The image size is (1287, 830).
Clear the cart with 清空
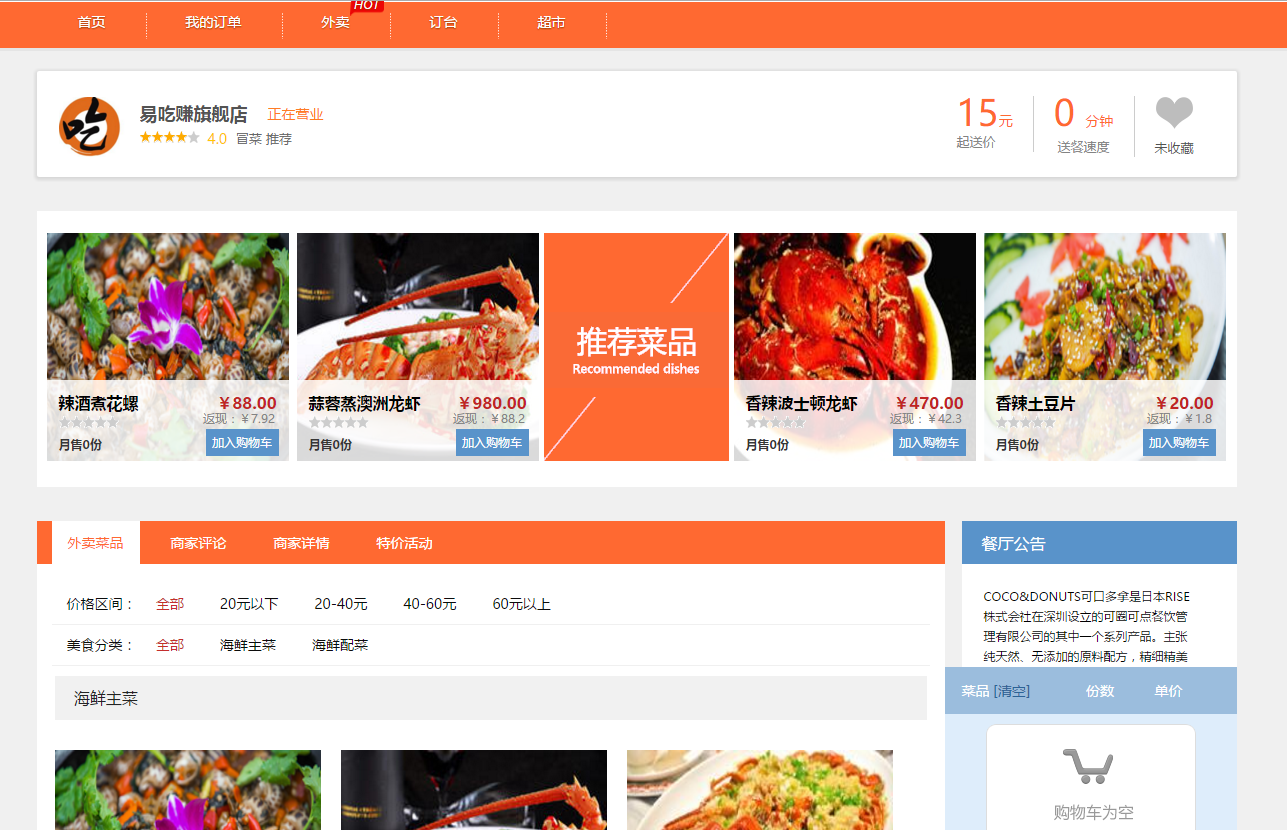click(1012, 691)
